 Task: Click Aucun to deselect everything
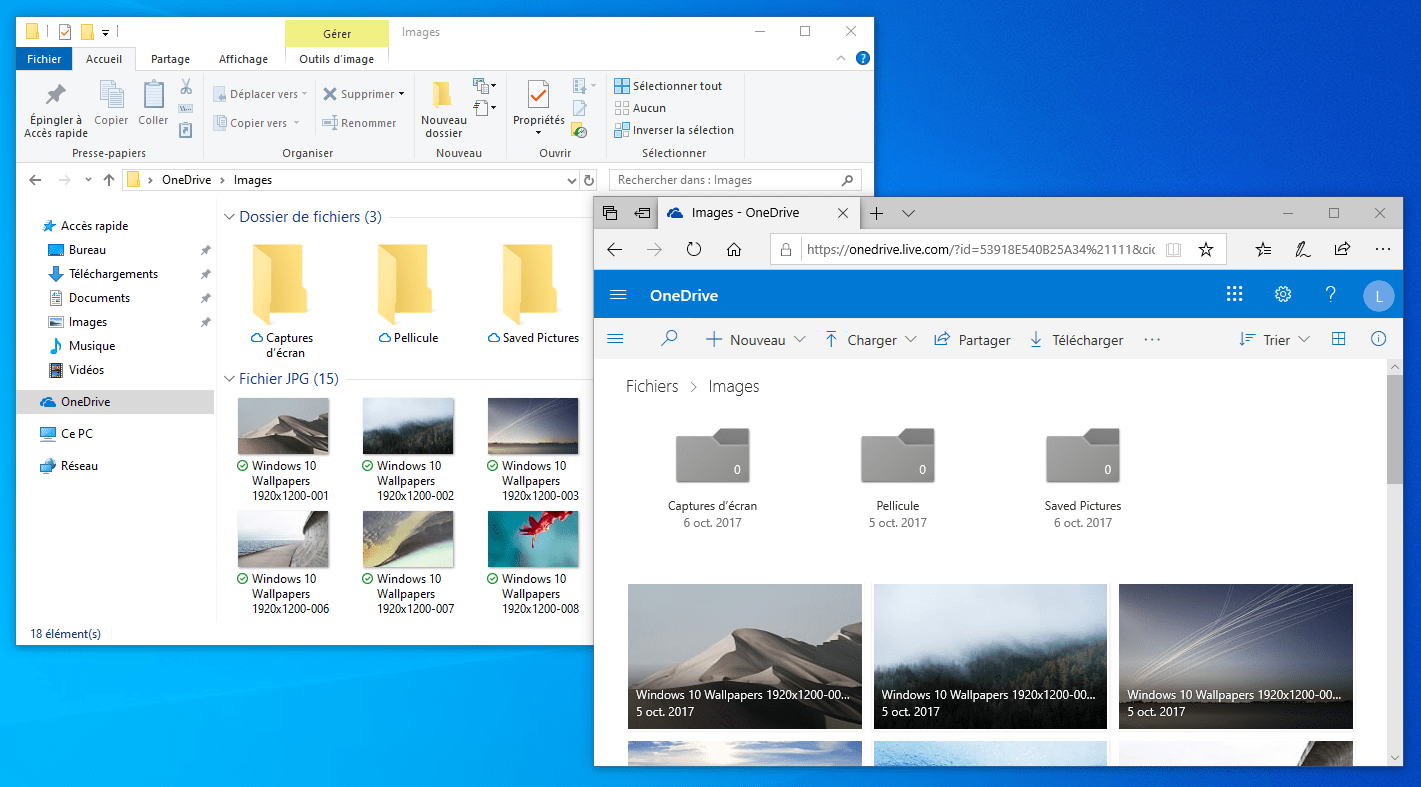pyautogui.click(x=640, y=108)
